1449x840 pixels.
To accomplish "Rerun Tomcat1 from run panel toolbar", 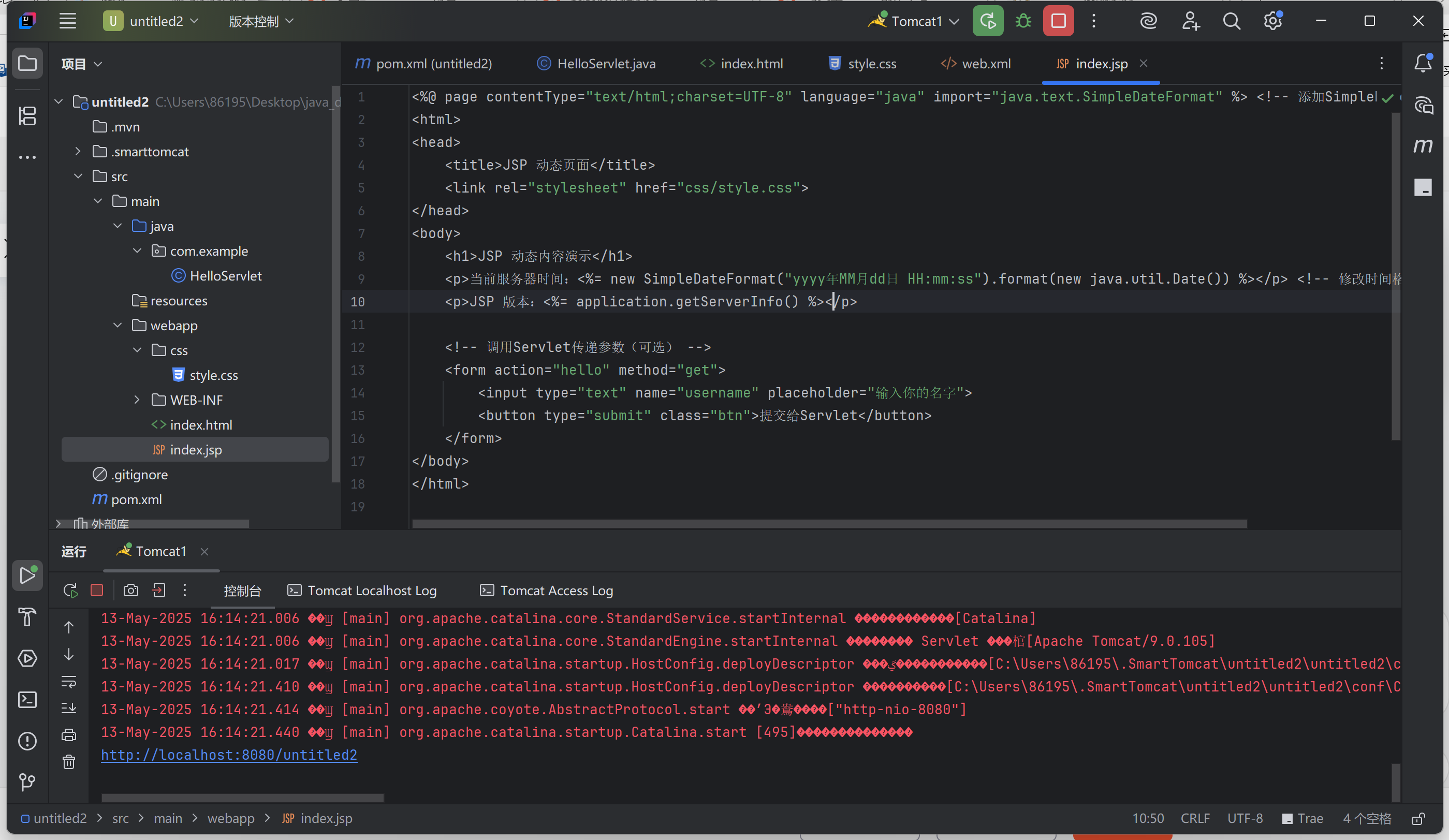I will (70, 591).
